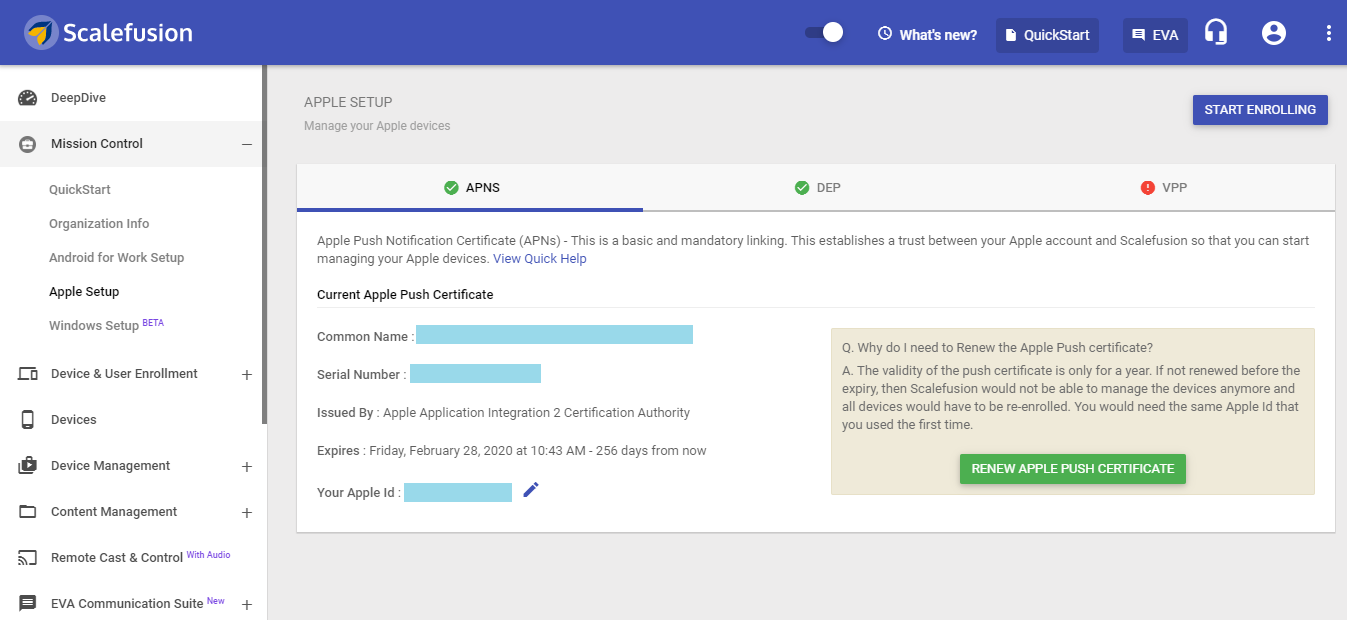The width and height of the screenshot is (1347, 620).
Task: Click the Devices phone icon
Action: point(28,420)
